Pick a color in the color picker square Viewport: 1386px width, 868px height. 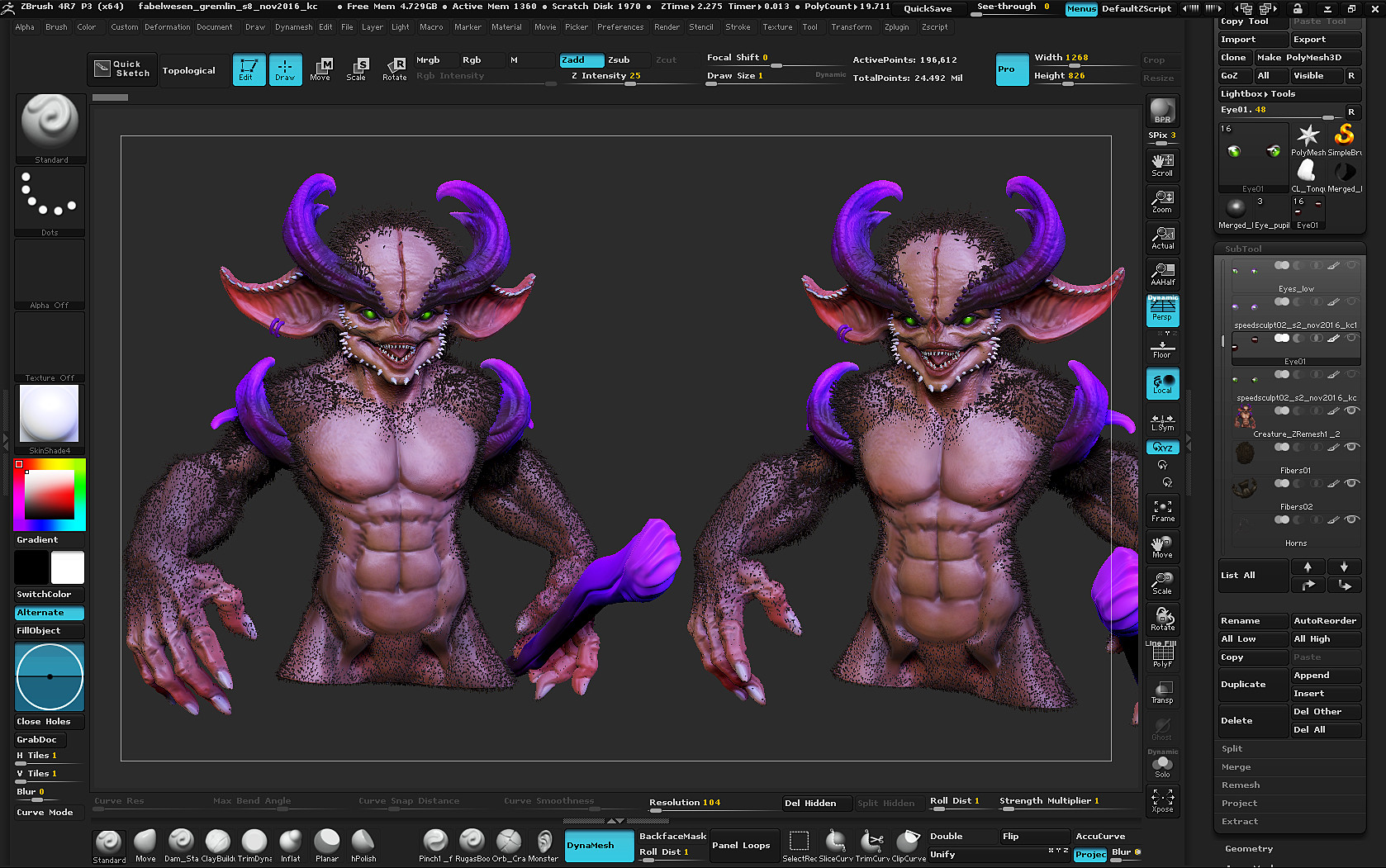(50, 495)
